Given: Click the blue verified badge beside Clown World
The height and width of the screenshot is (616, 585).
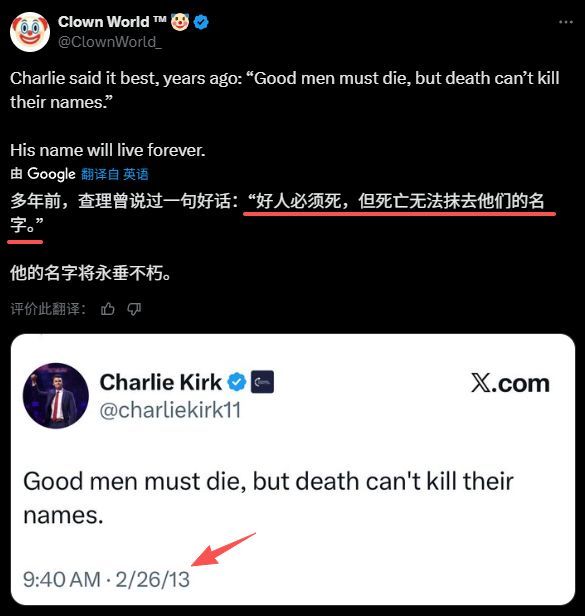Looking at the screenshot, I should 201,22.
